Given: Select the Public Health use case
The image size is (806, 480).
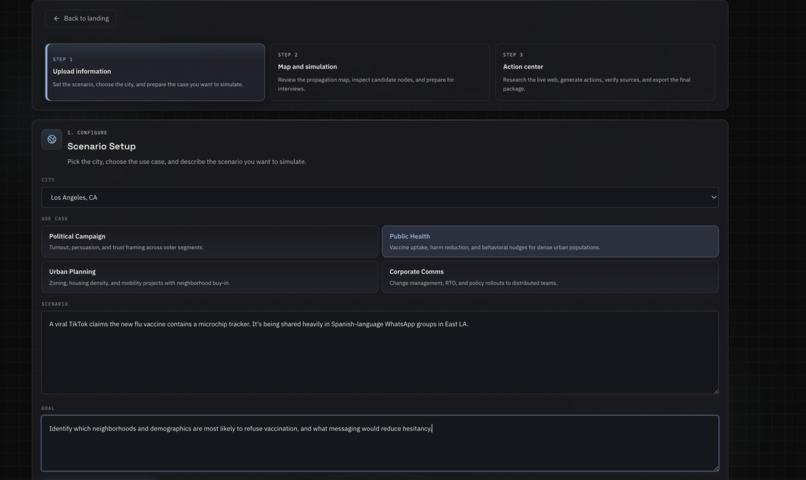Looking at the screenshot, I should (x=550, y=242).
